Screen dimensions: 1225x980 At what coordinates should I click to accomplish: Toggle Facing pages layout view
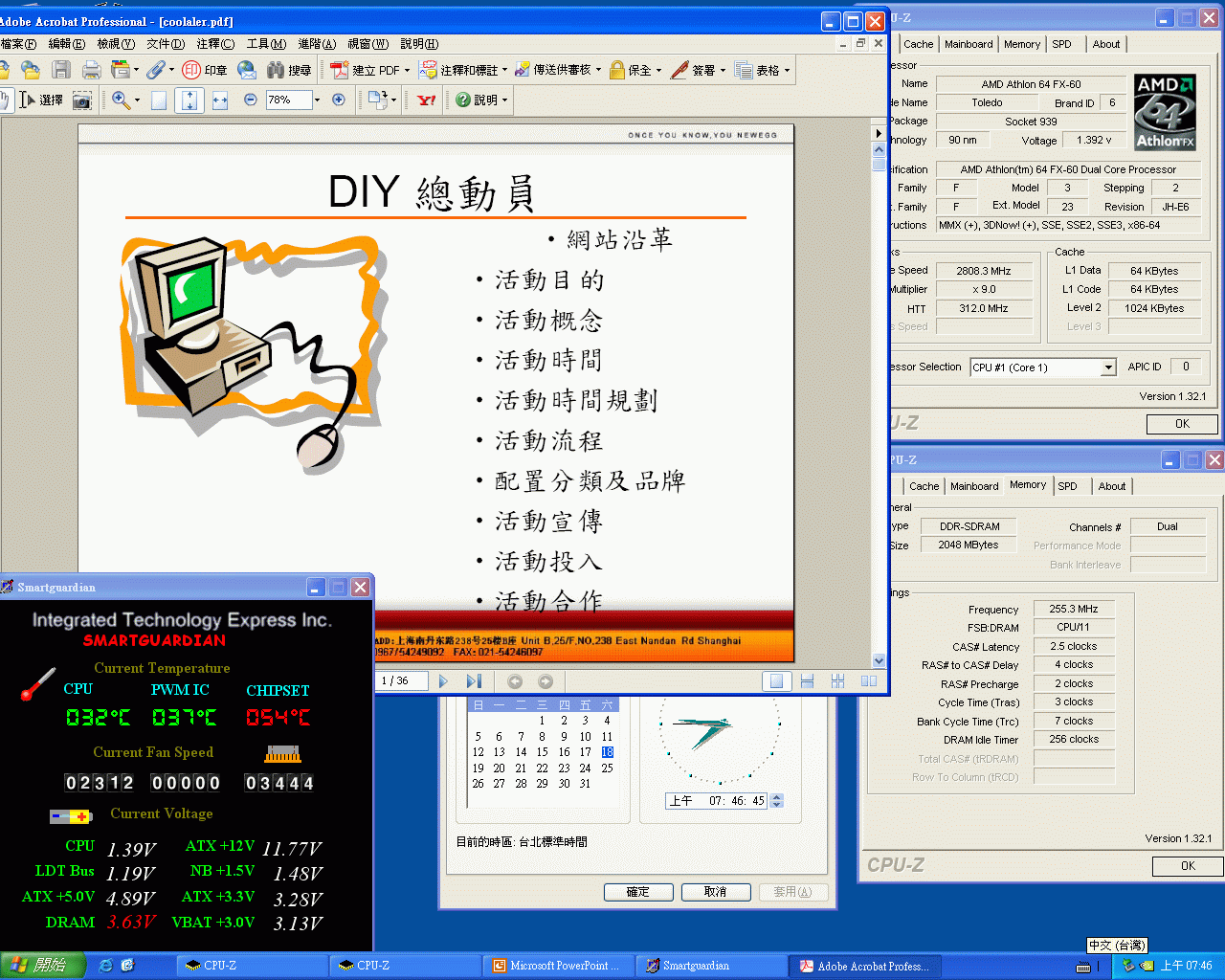tap(868, 681)
